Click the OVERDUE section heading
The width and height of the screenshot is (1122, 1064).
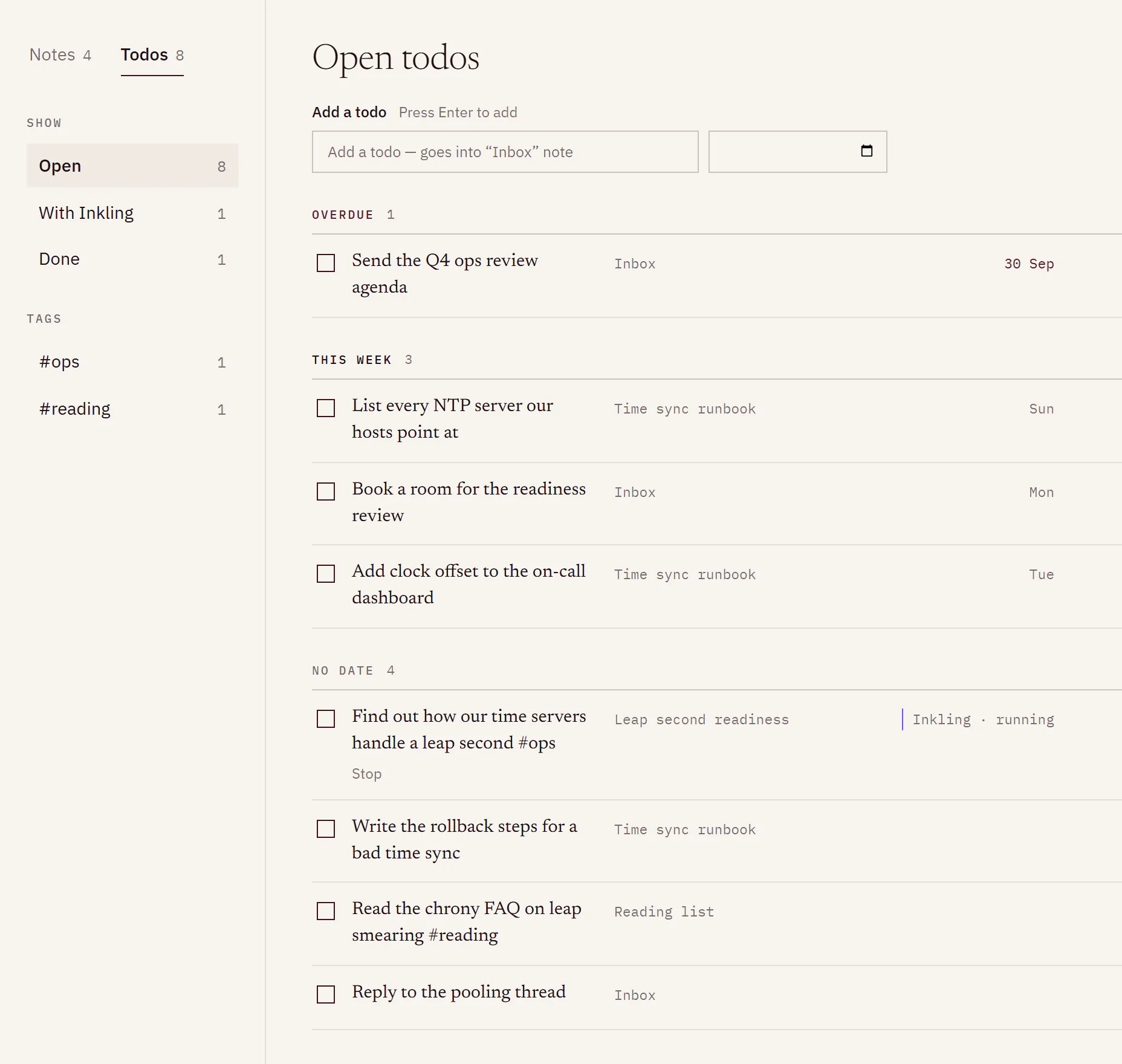343,215
